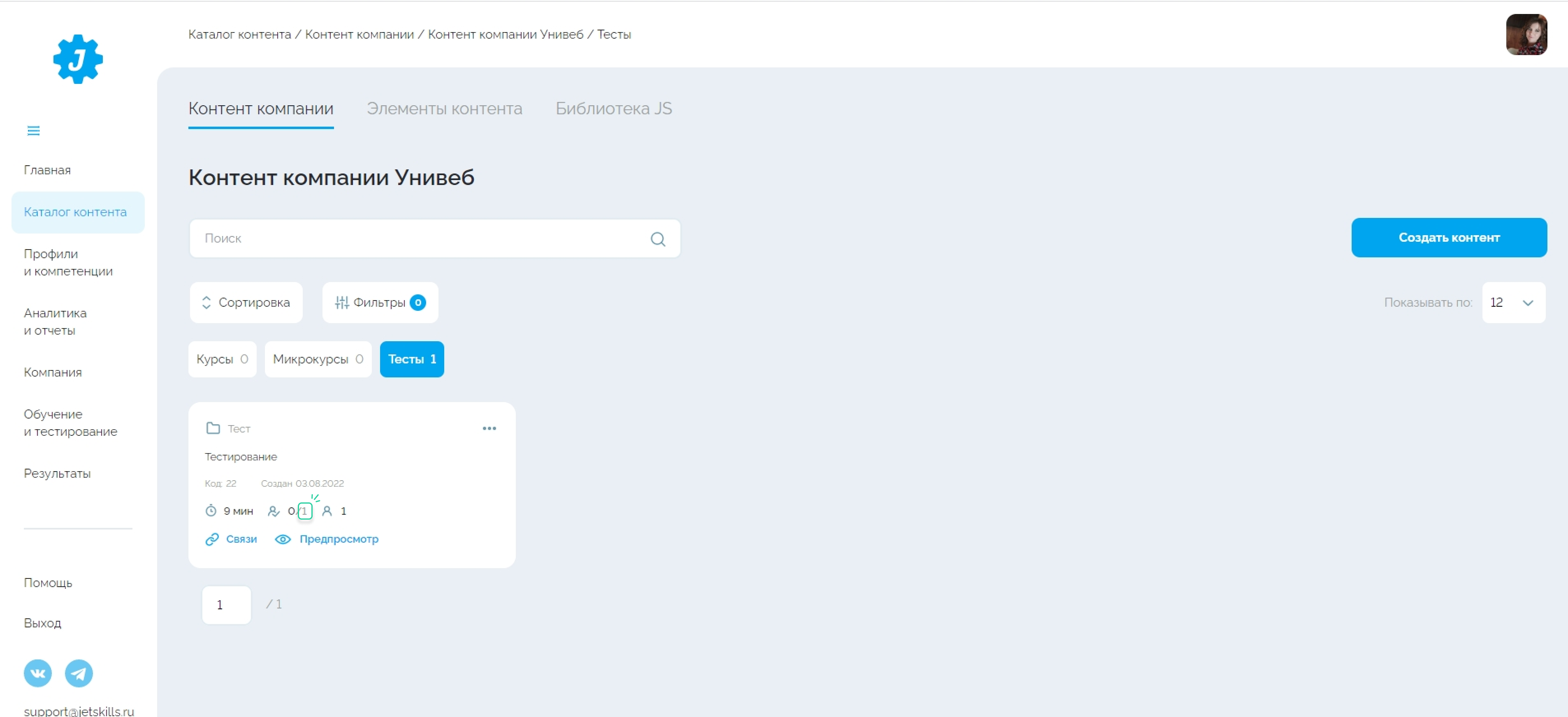Open the Telegram channel icon

pos(79,673)
